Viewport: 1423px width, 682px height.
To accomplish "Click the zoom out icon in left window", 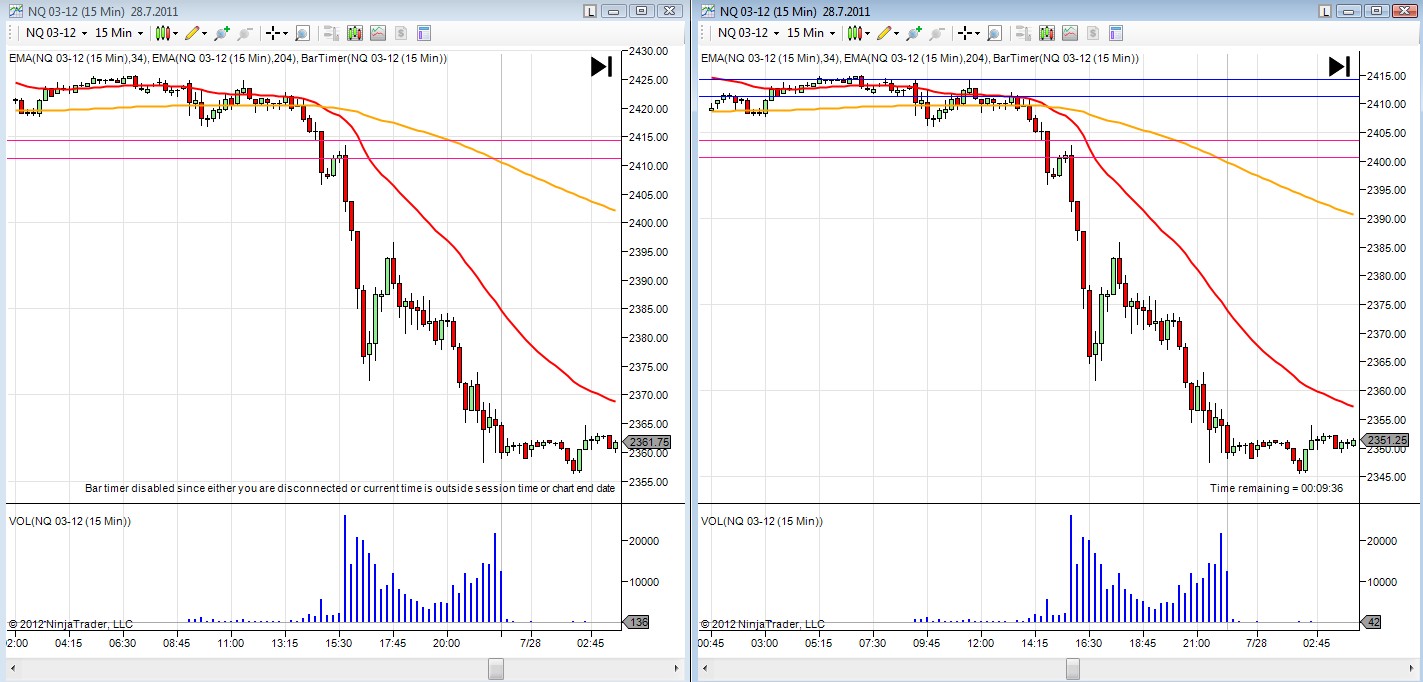I will [x=246, y=33].
